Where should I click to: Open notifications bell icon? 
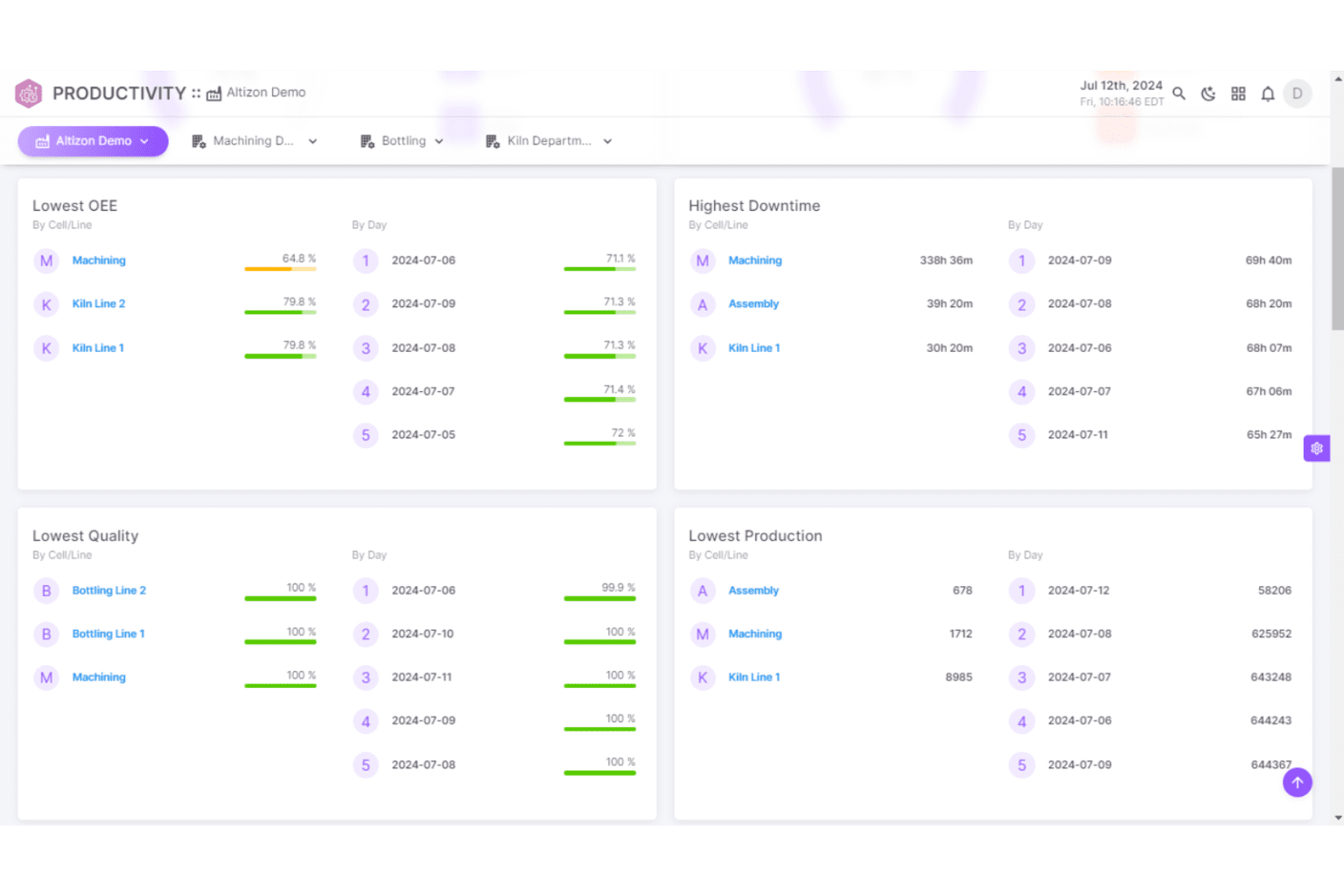(x=1267, y=94)
